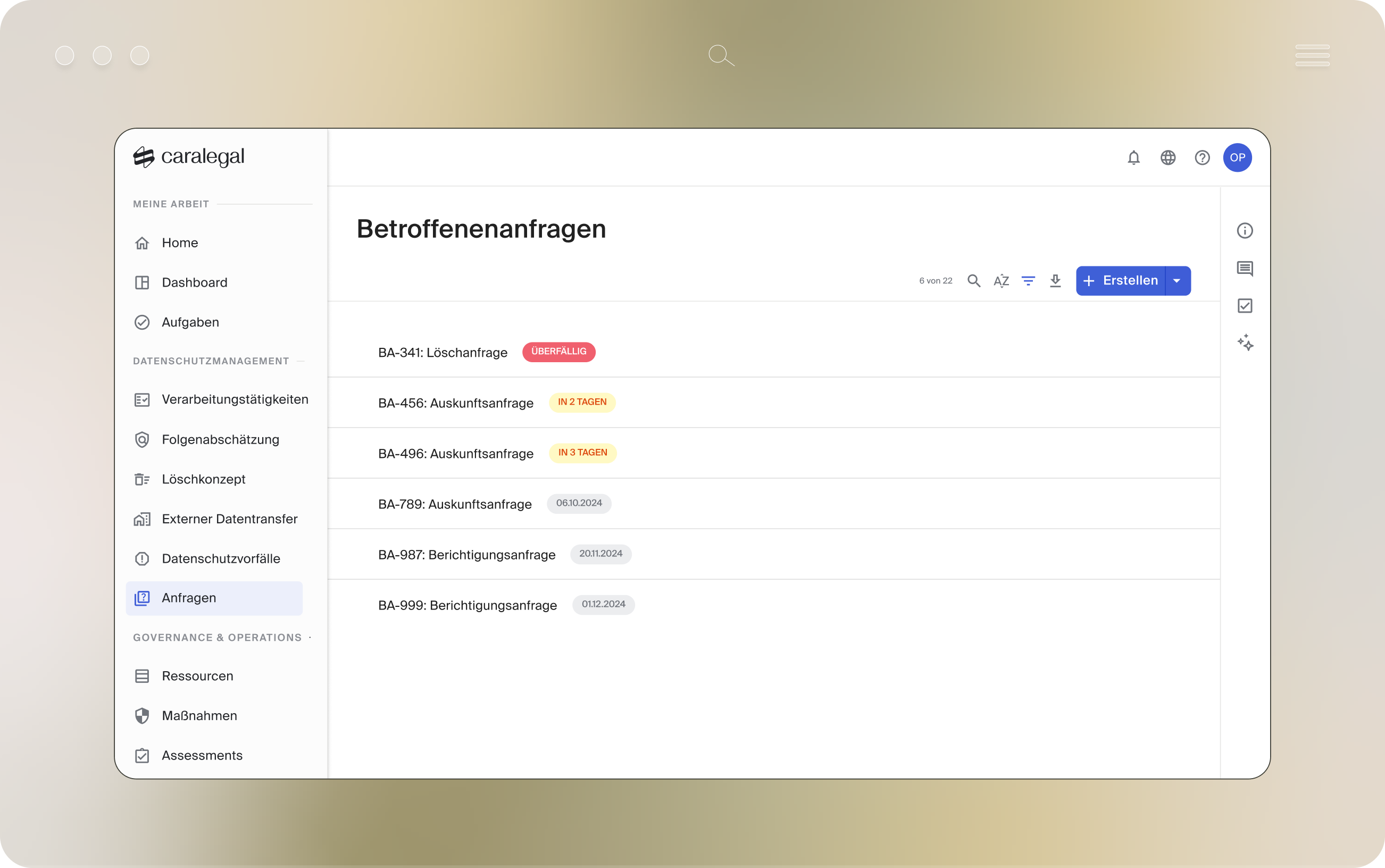
Task: Open the filter icon next to sorting
Action: (x=1029, y=281)
